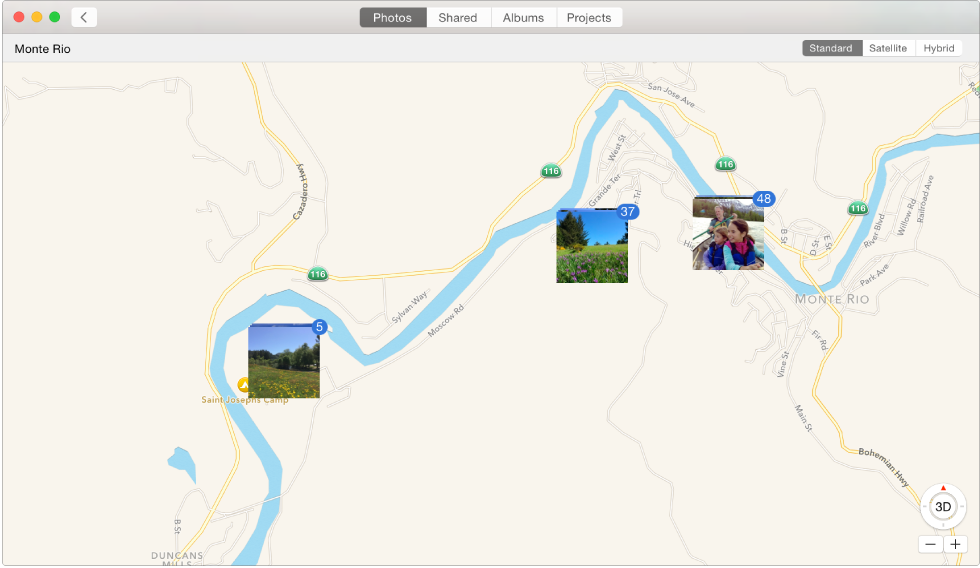This screenshot has height=568, width=980.
Task: Zoom in with the plus button
Action: 955,544
